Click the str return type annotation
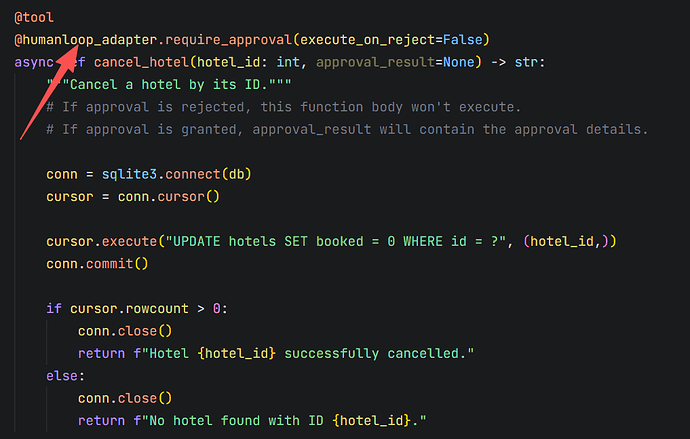Image resolution: width=690 pixels, height=439 pixels. point(526,62)
